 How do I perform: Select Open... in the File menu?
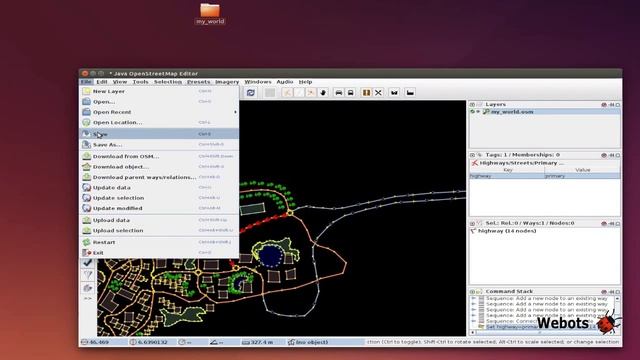point(159,102)
